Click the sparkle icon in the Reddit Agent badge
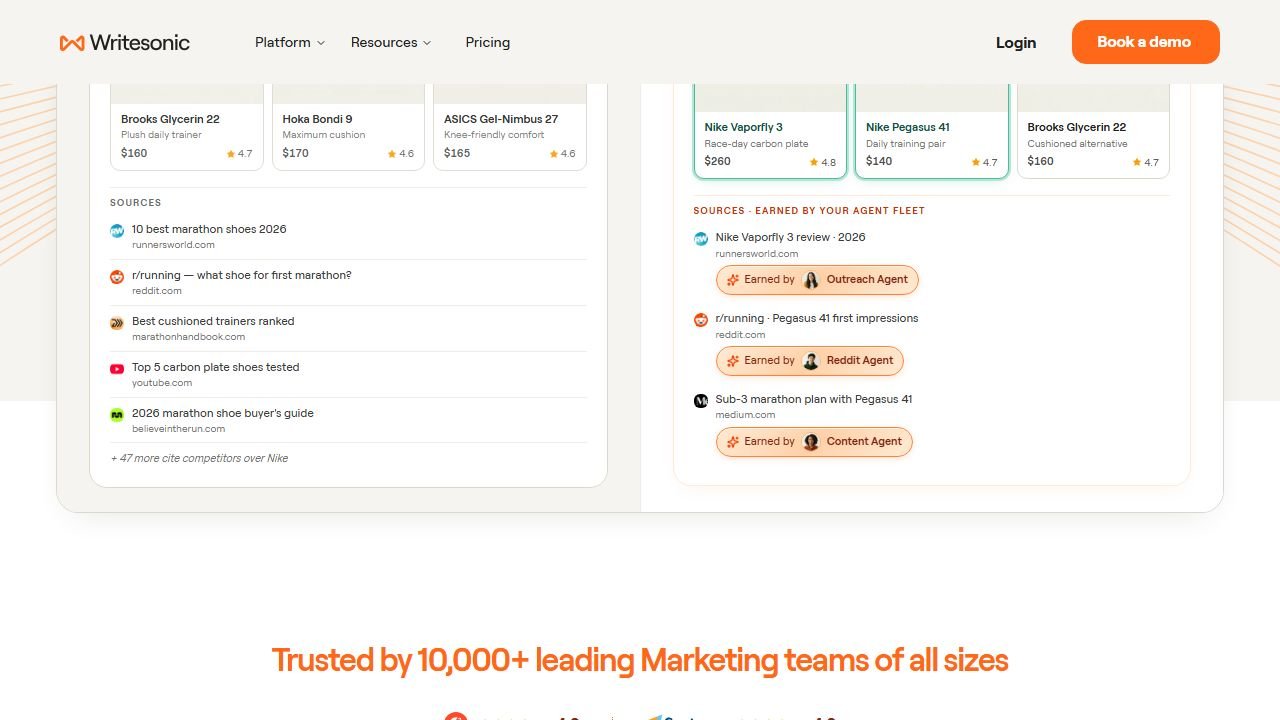 click(x=733, y=361)
